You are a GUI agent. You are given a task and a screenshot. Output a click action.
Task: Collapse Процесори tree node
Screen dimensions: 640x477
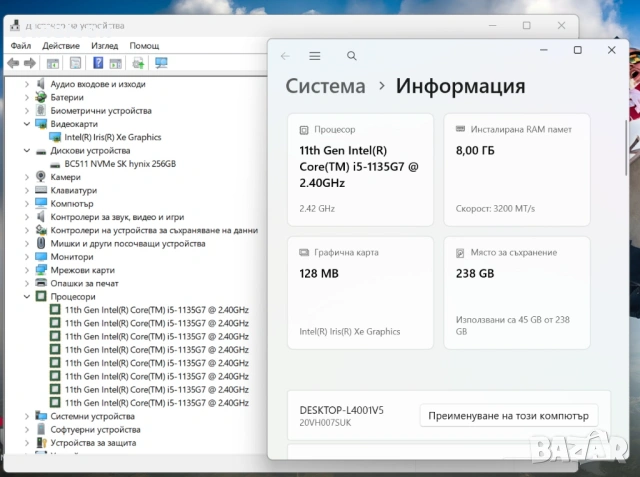coord(27,297)
